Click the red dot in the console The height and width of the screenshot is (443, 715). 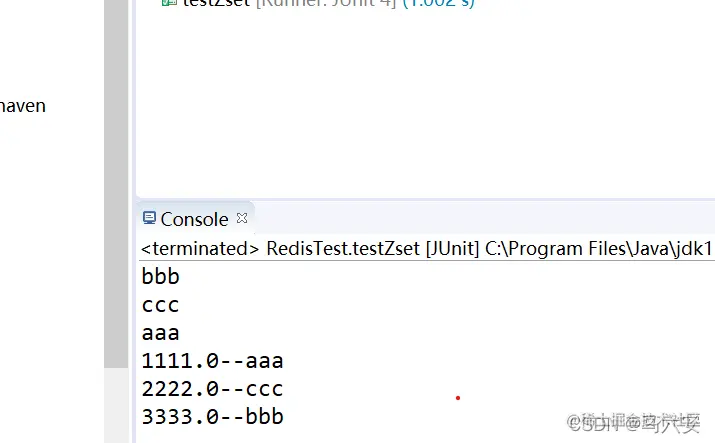458,398
